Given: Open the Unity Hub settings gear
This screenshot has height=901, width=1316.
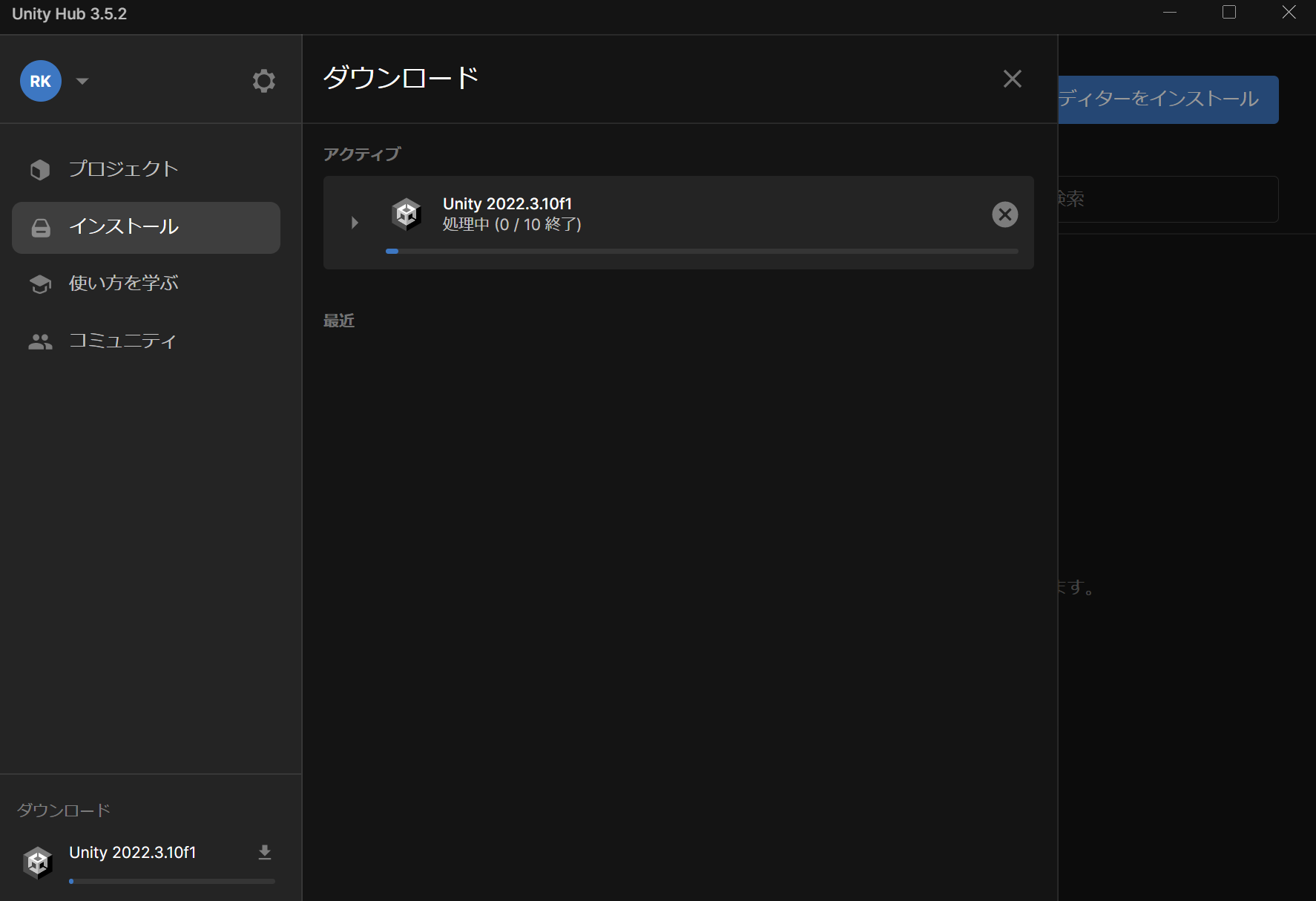Looking at the screenshot, I should point(264,80).
